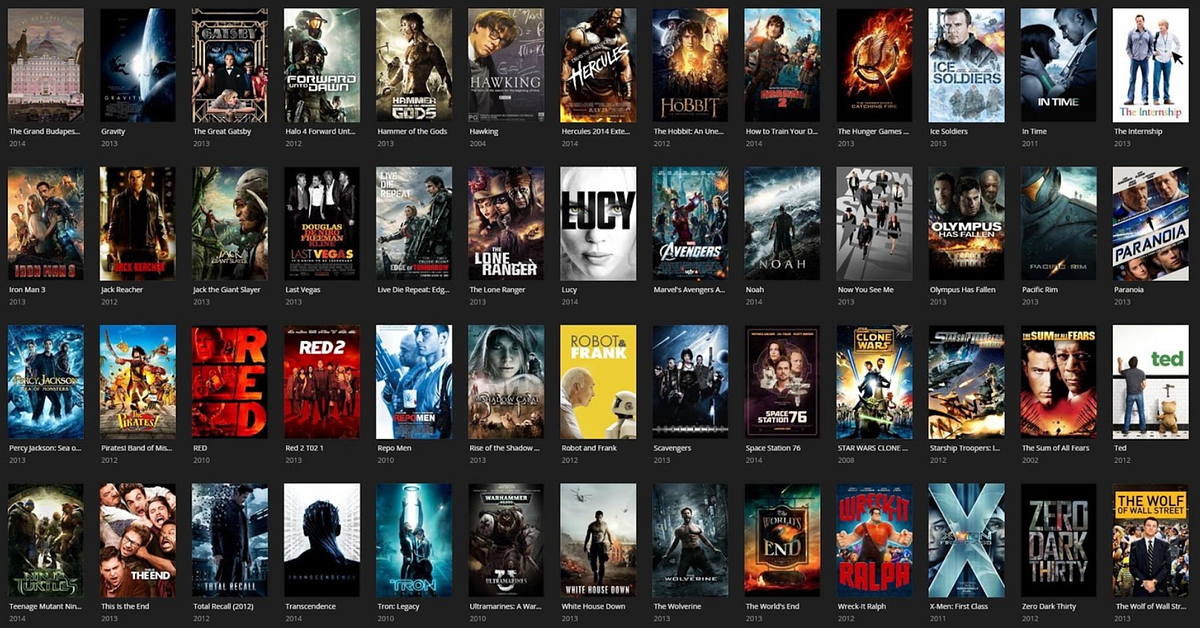This screenshot has width=1200, height=628.
Task: Click the 'Lucy' title text
Action: (x=570, y=290)
